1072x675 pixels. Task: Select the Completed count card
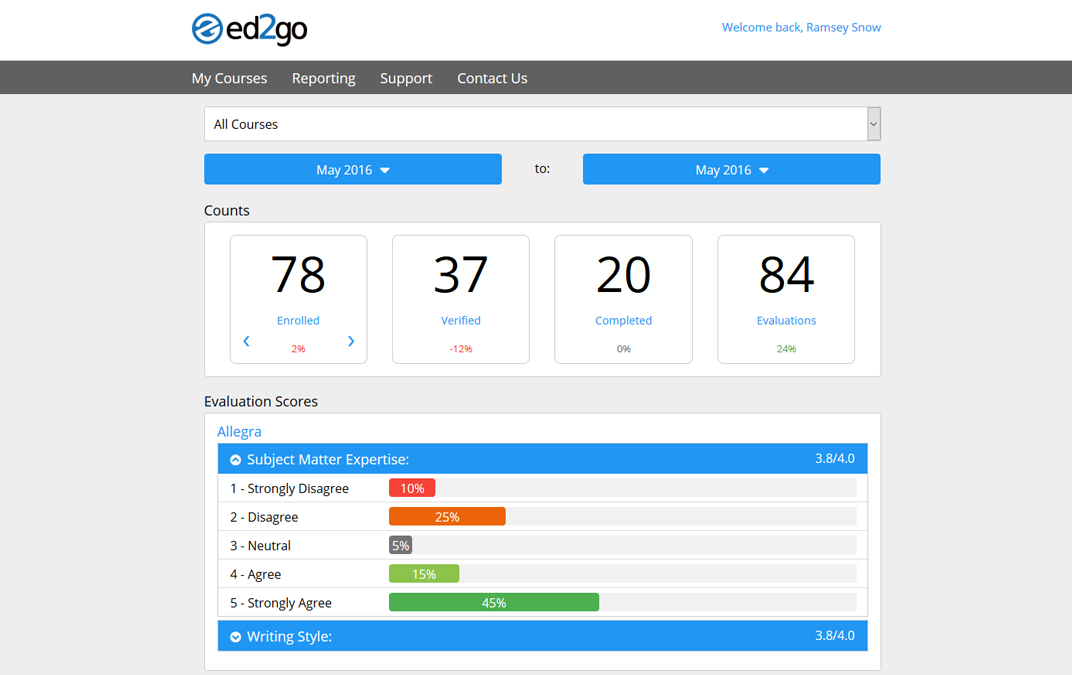click(x=623, y=299)
